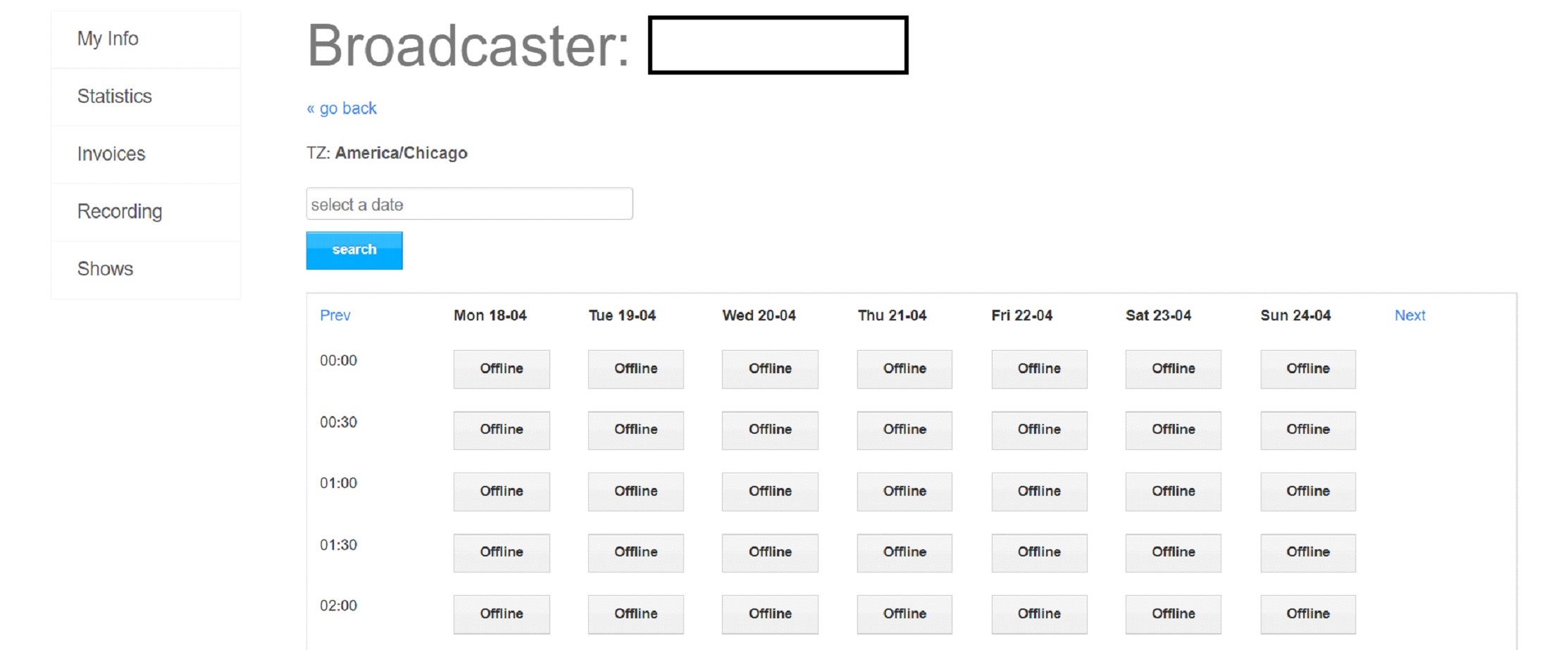
Task: Open the My Info sidebar item
Action: 108,39
